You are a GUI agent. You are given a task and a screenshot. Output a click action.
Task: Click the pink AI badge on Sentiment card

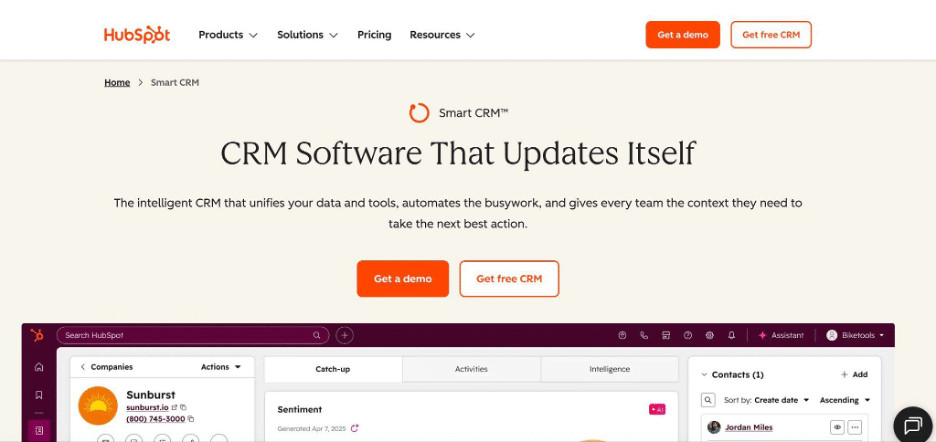[657, 410]
